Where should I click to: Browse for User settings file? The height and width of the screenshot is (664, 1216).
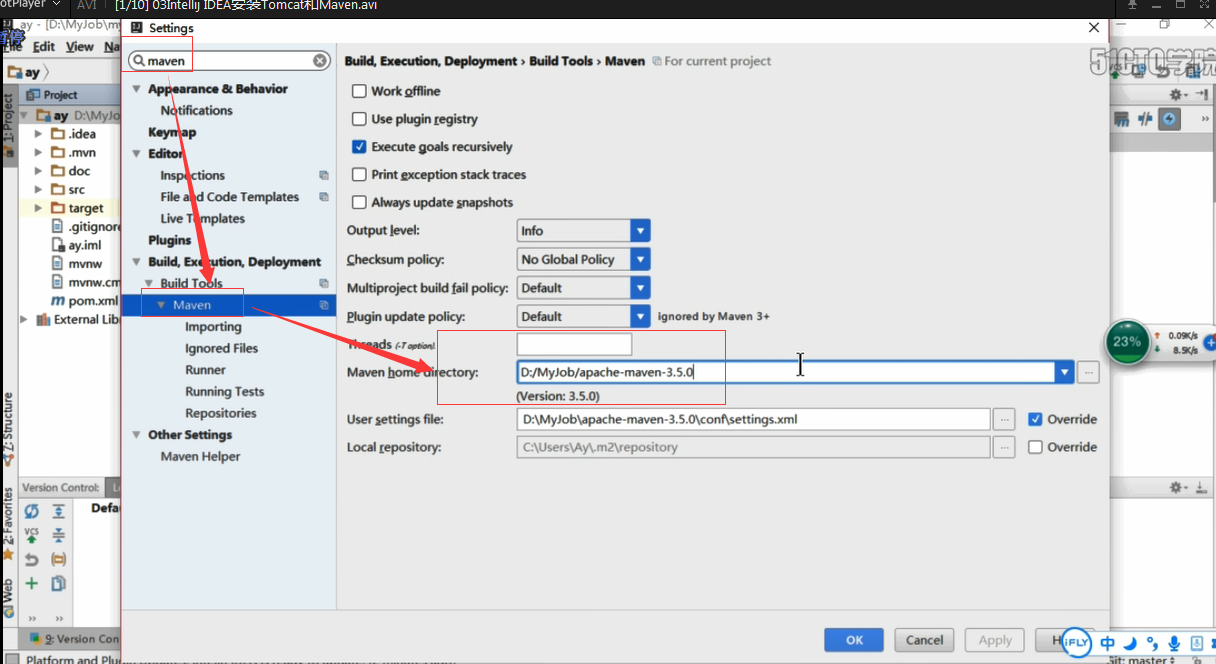pos(1005,419)
